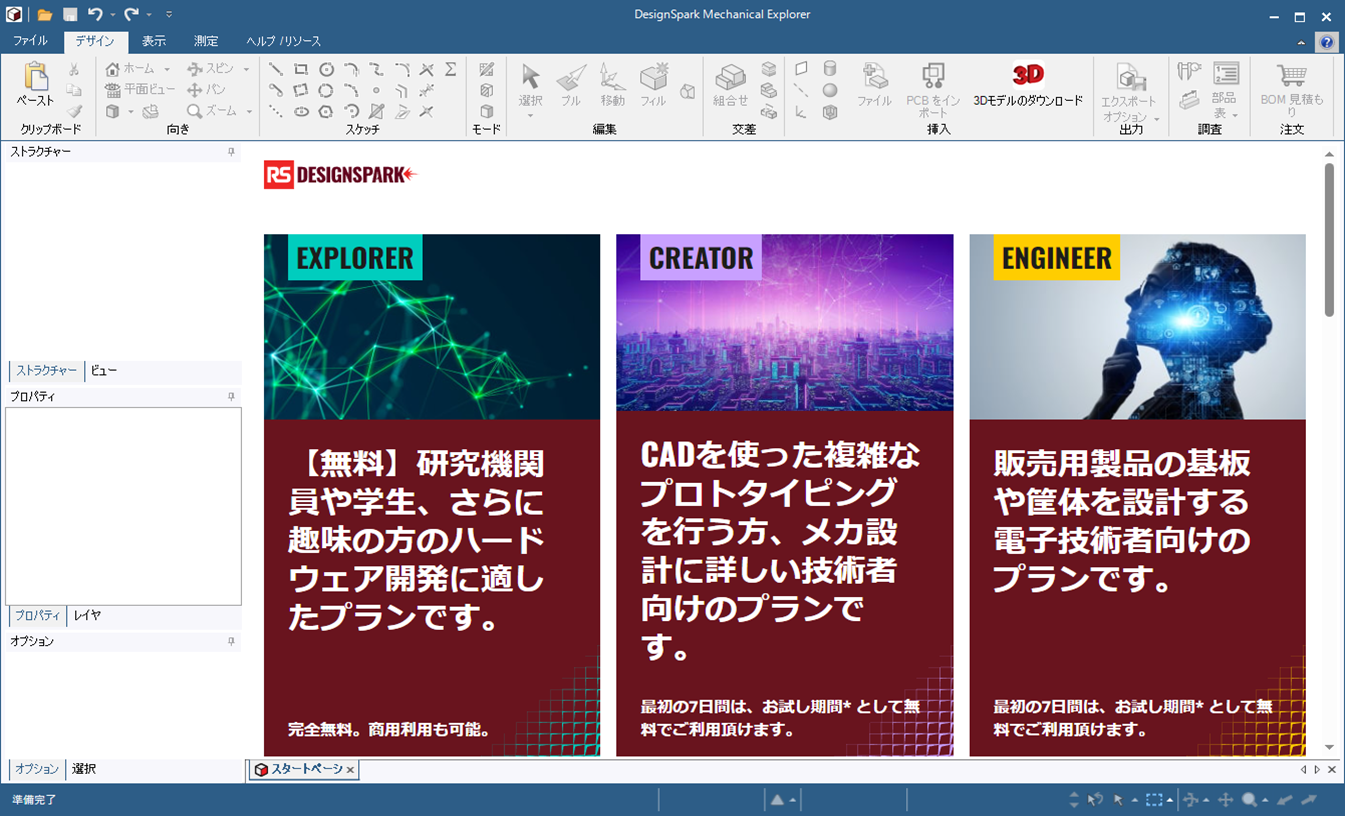Image resolution: width=1345 pixels, height=816 pixels.
Task: Click the Open folder icon in title bar
Action: [45, 15]
